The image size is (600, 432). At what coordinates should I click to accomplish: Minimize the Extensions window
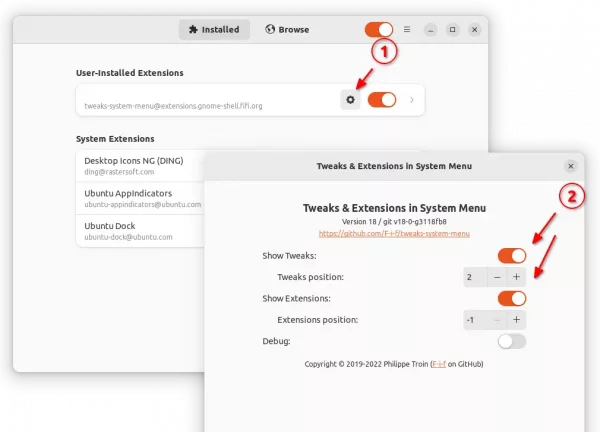point(430,29)
